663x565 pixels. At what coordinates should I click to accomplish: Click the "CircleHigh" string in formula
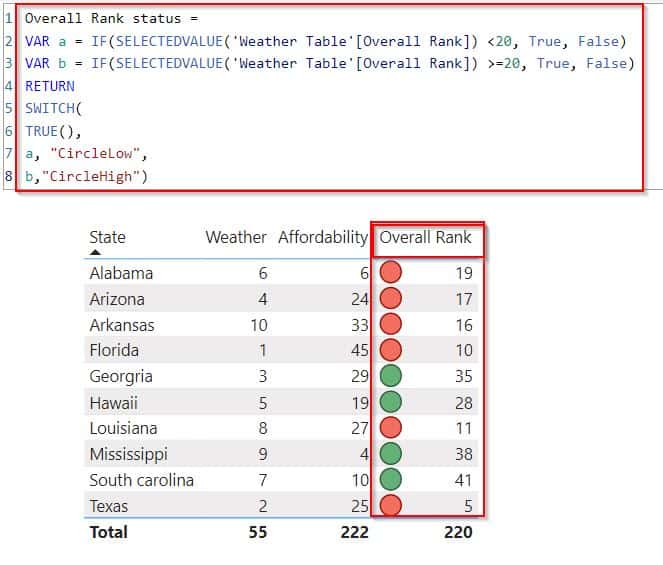90,176
